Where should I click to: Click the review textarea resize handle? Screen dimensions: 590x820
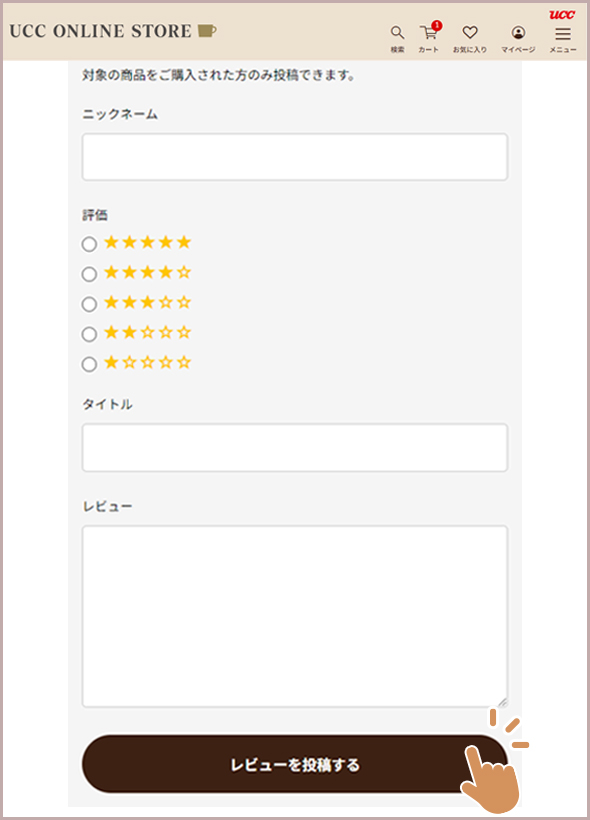[x=503, y=702]
